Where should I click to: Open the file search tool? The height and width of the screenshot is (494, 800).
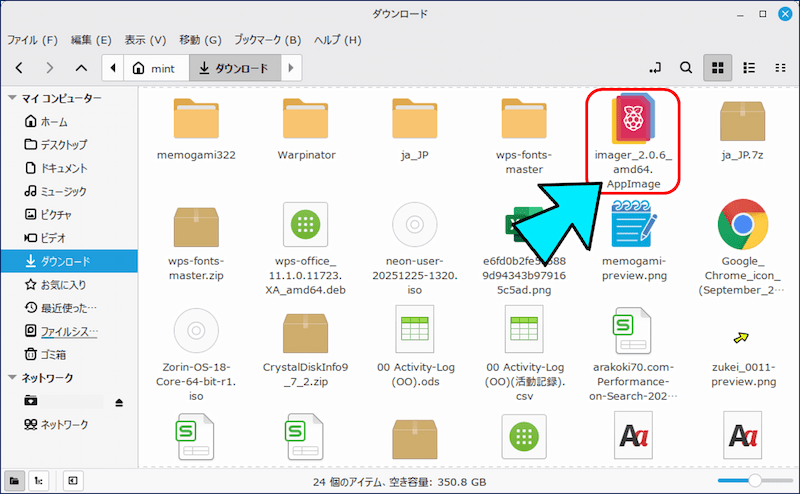[686, 68]
